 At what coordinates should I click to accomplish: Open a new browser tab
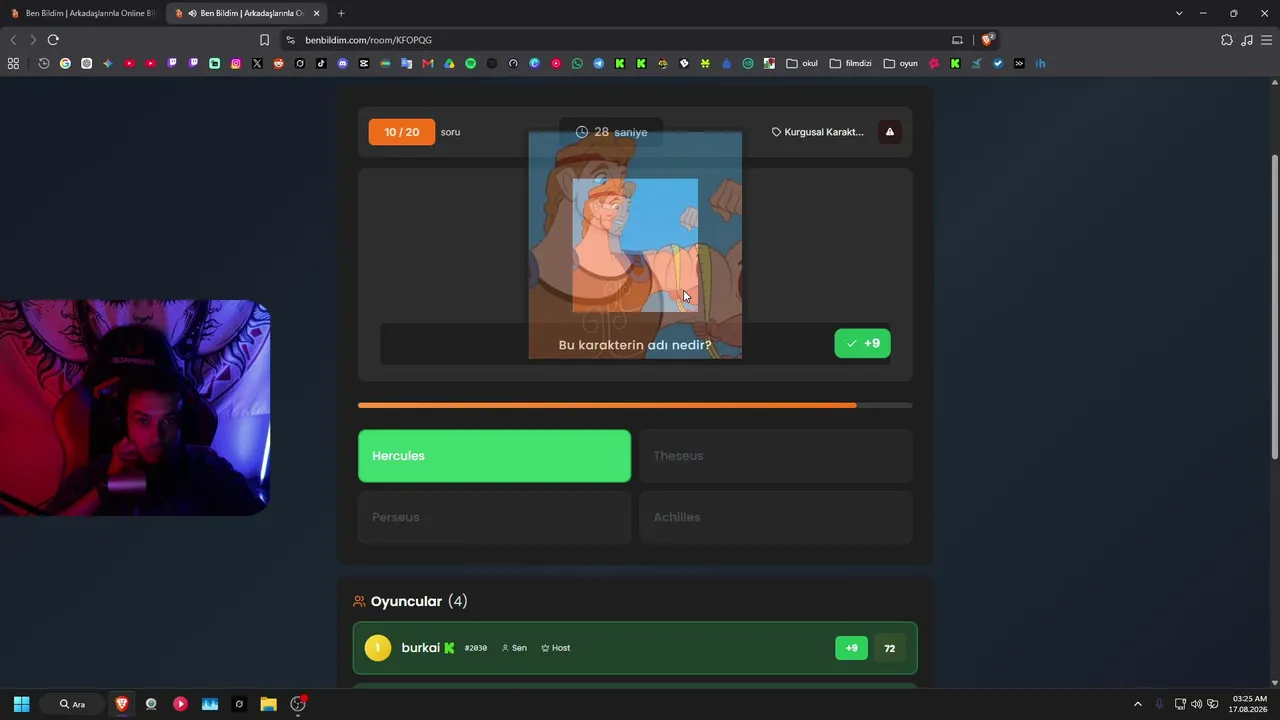pos(341,13)
